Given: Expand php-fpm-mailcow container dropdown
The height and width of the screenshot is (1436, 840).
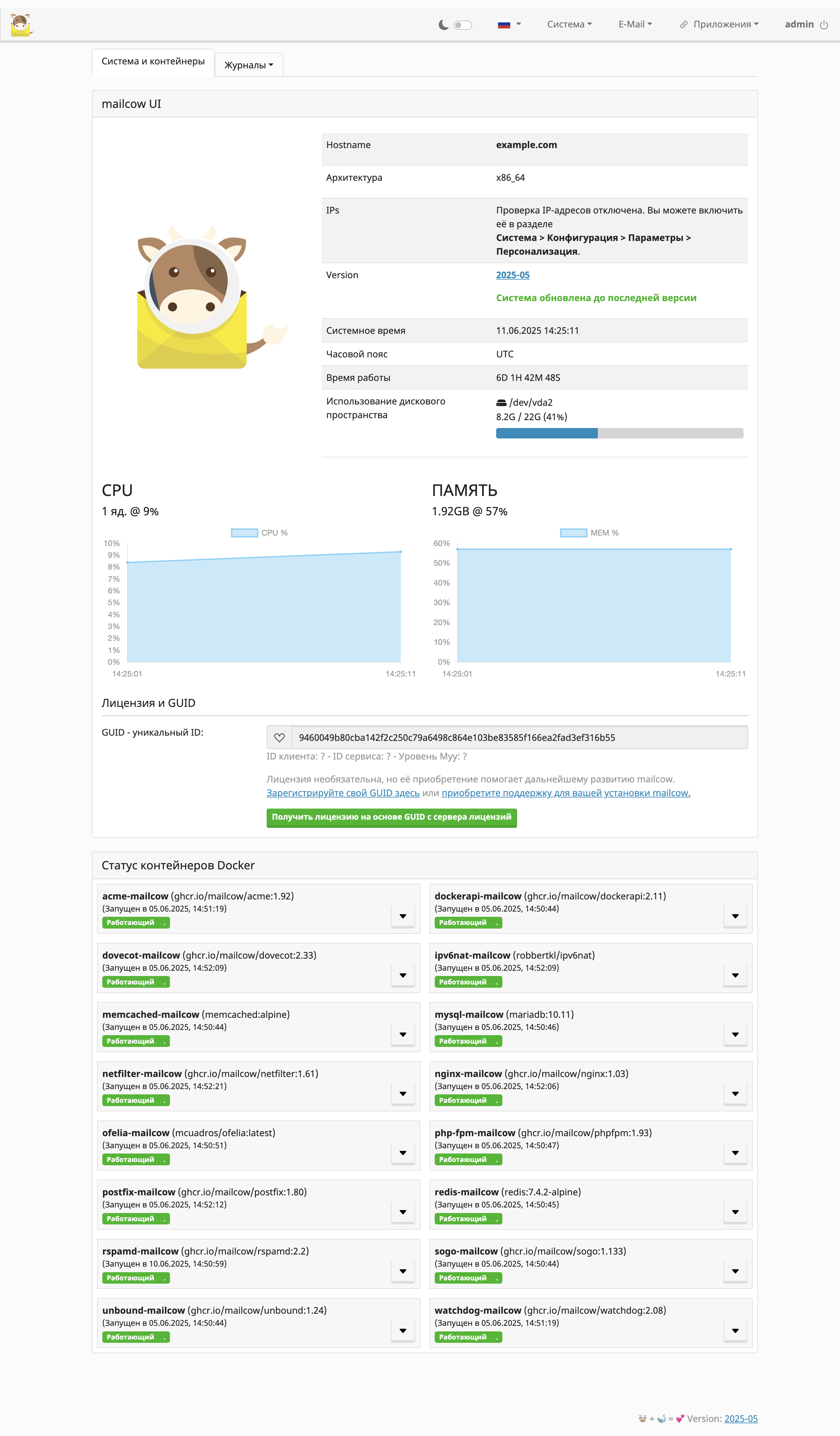Looking at the screenshot, I should [735, 1154].
